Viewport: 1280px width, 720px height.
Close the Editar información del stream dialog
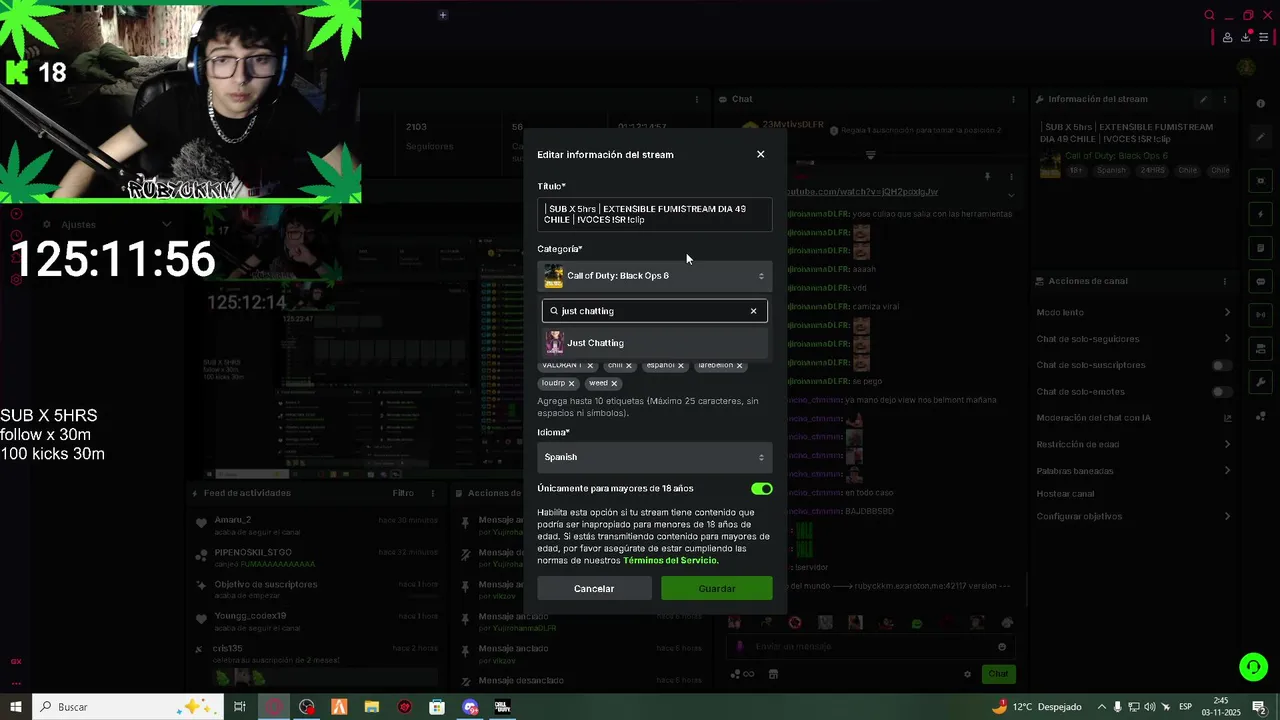tap(760, 154)
